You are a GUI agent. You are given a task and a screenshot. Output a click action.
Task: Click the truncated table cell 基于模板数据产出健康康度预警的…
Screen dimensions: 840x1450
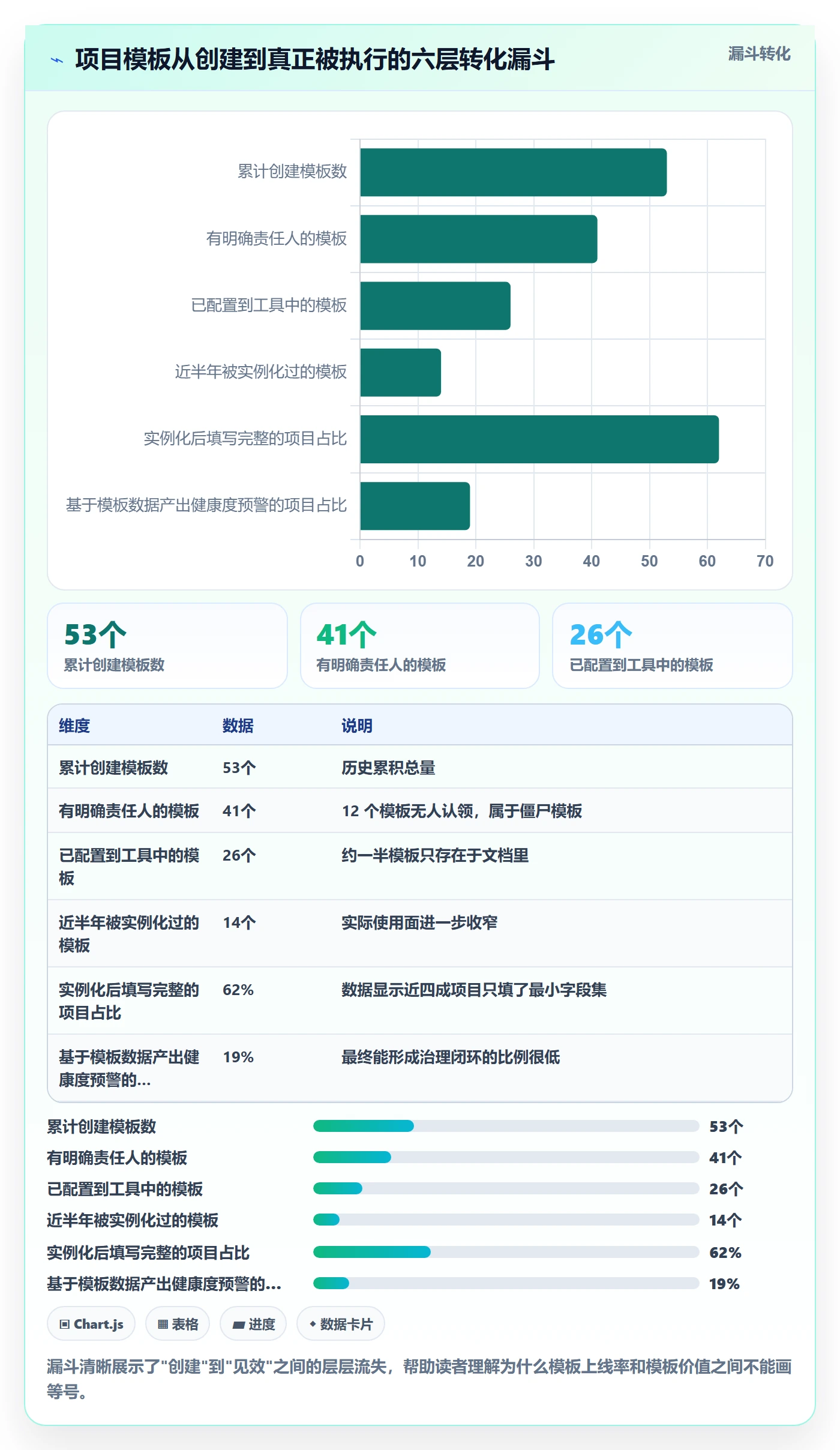click(129, 1068)
